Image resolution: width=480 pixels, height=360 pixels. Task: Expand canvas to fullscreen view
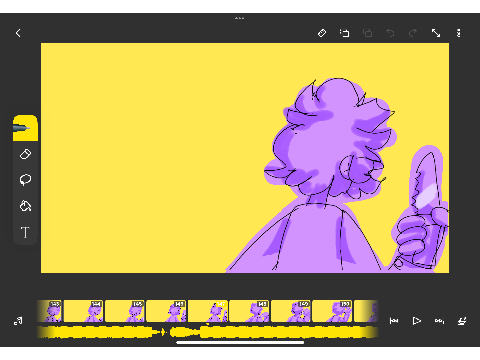tap(436, 33)
